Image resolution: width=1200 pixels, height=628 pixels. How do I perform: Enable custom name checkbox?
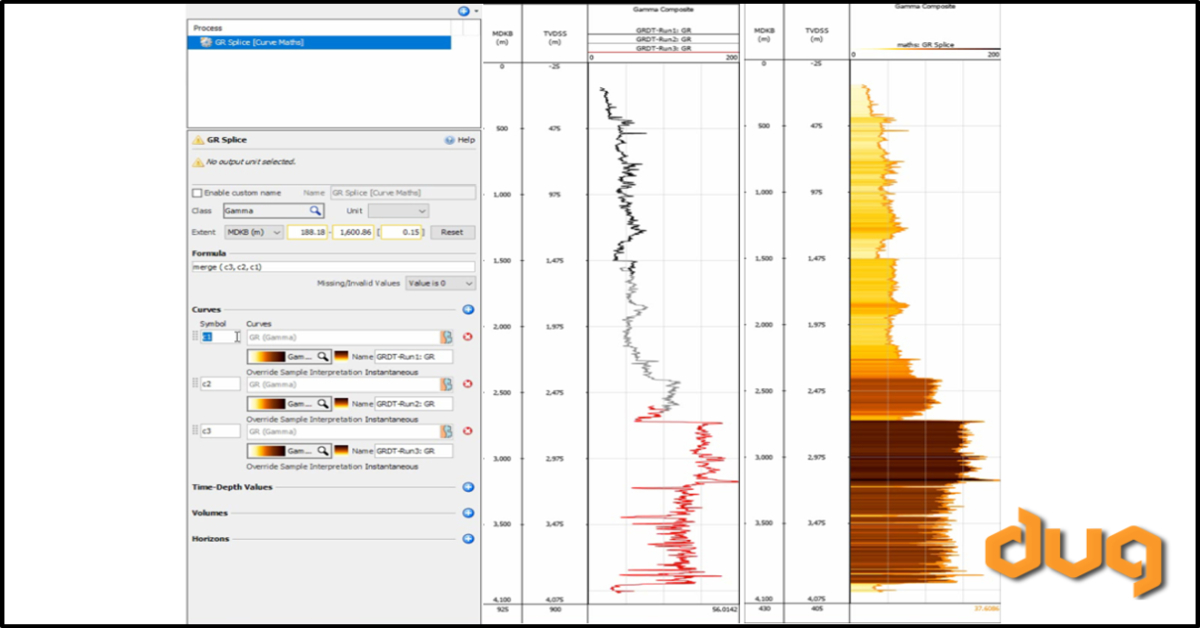(196, 192)
